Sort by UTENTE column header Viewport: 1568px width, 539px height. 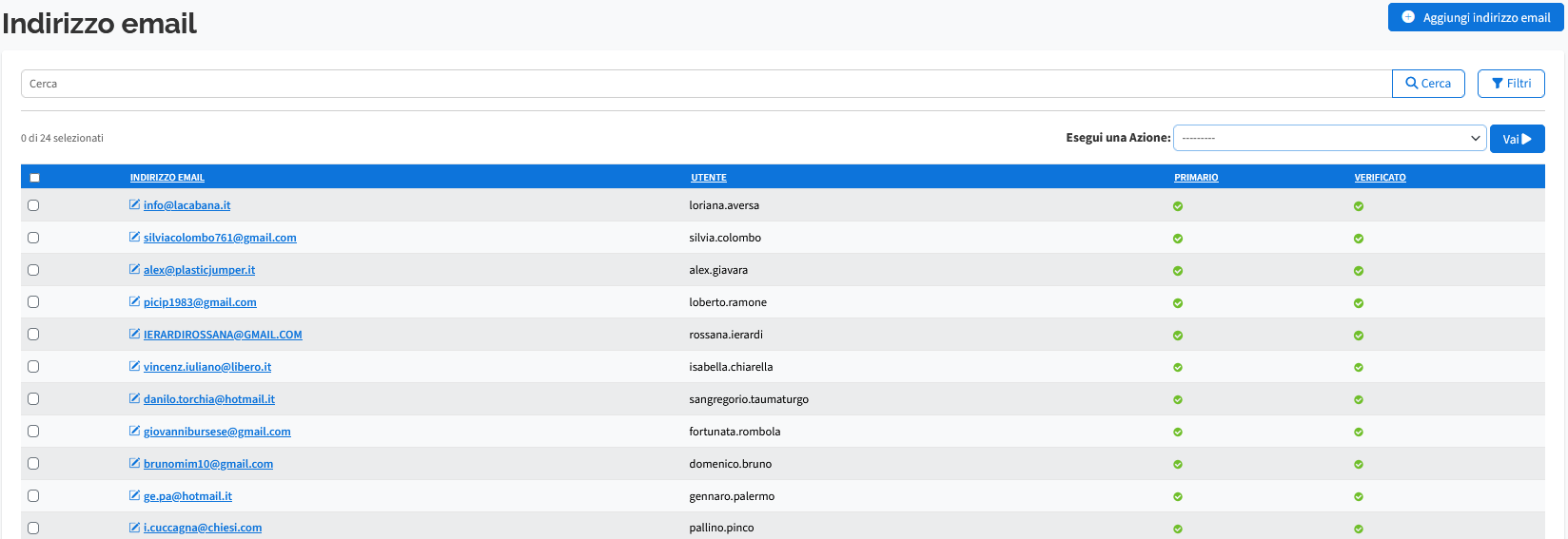(x=709, y=178)
